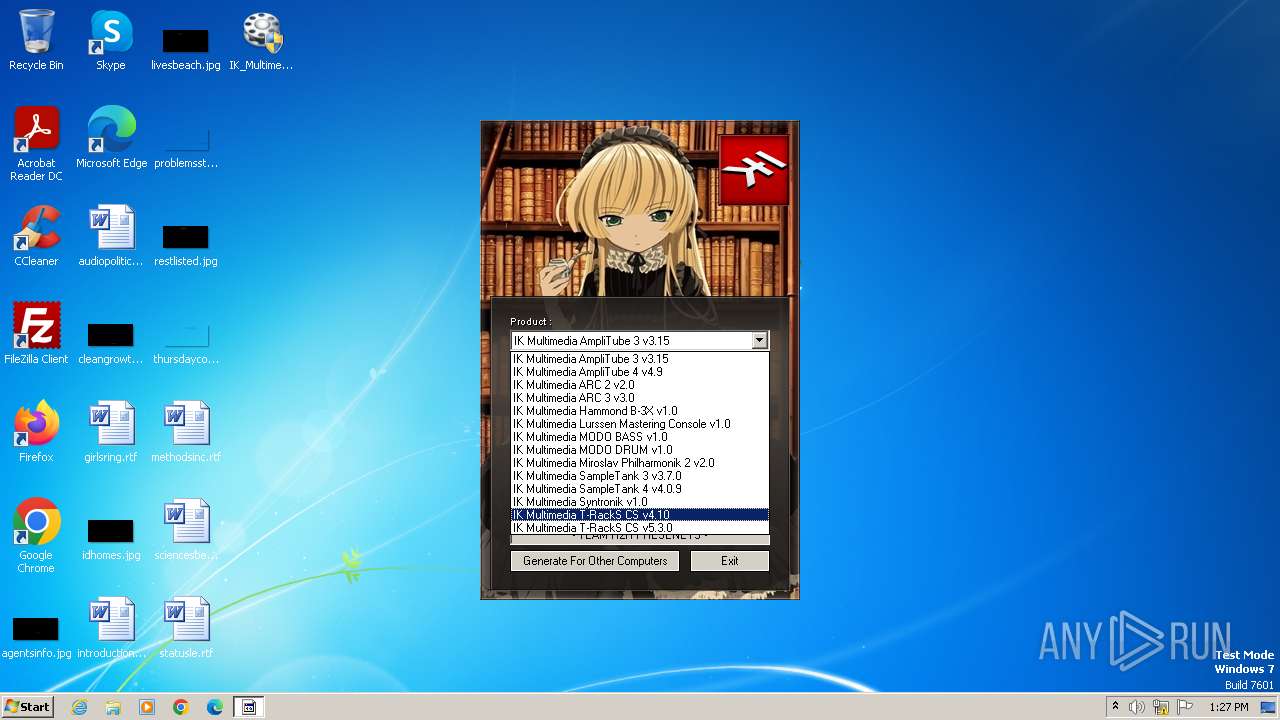Choose IK Multimedia Hammond B-3X v1.0
This screenshot has width=1280, height=720.
tap(640, 411)
